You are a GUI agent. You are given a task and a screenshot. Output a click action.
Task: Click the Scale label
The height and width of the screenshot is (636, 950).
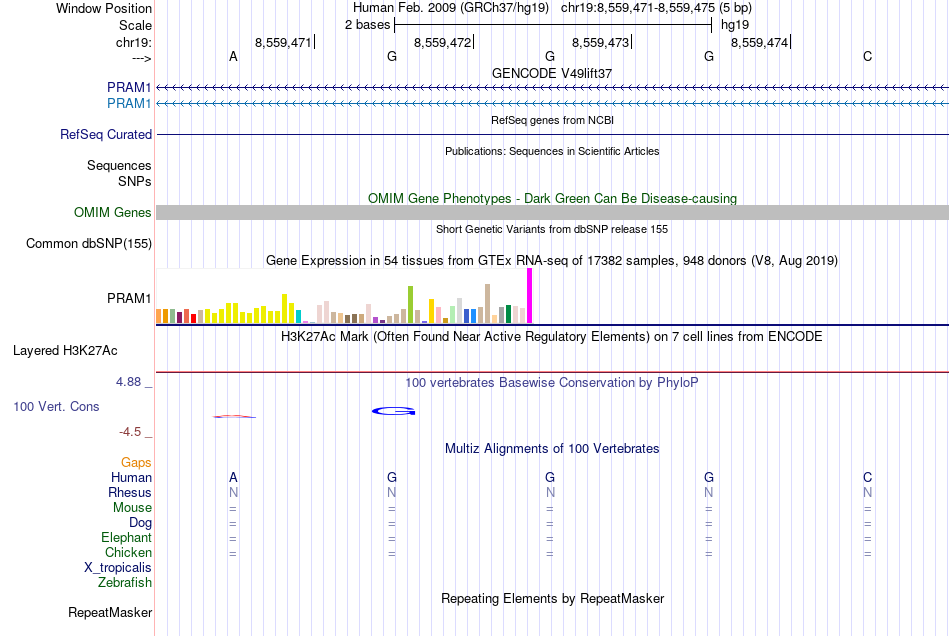click(x=135, y=25)
